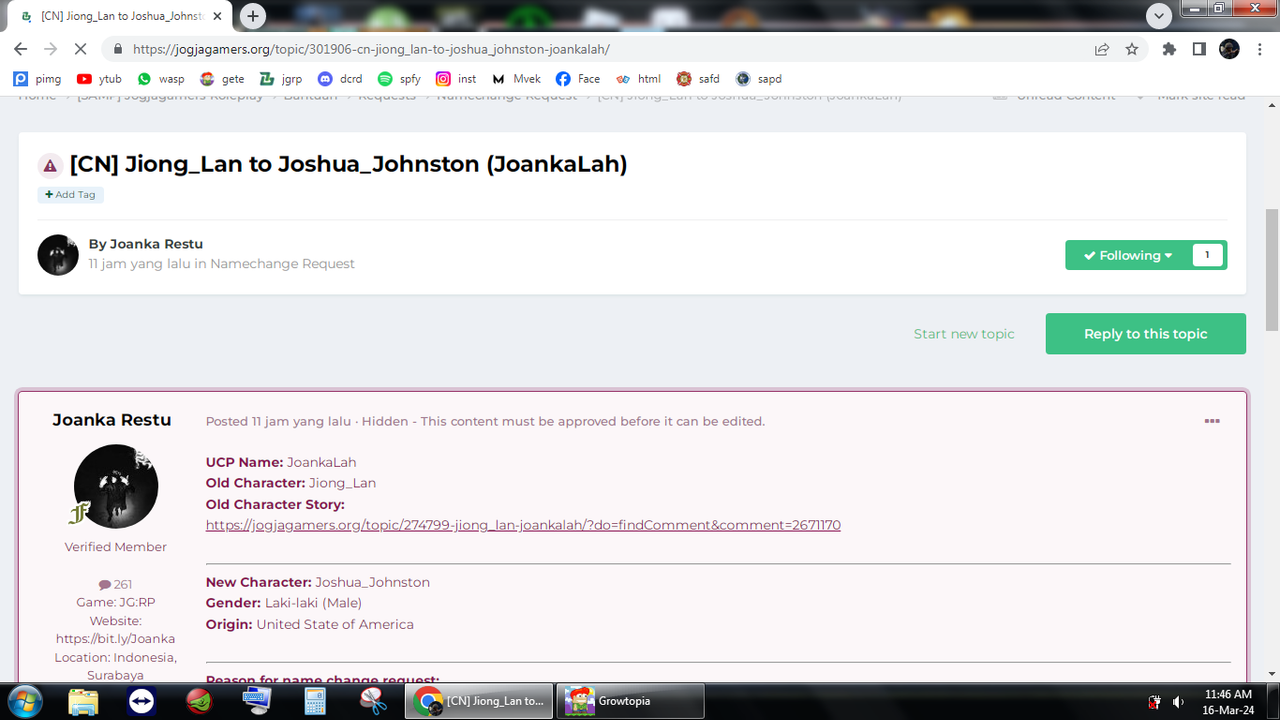Viewport: 1280px width, 720px height.
Task: Open the Chrome profile avatar
Action: point(1229,49)
